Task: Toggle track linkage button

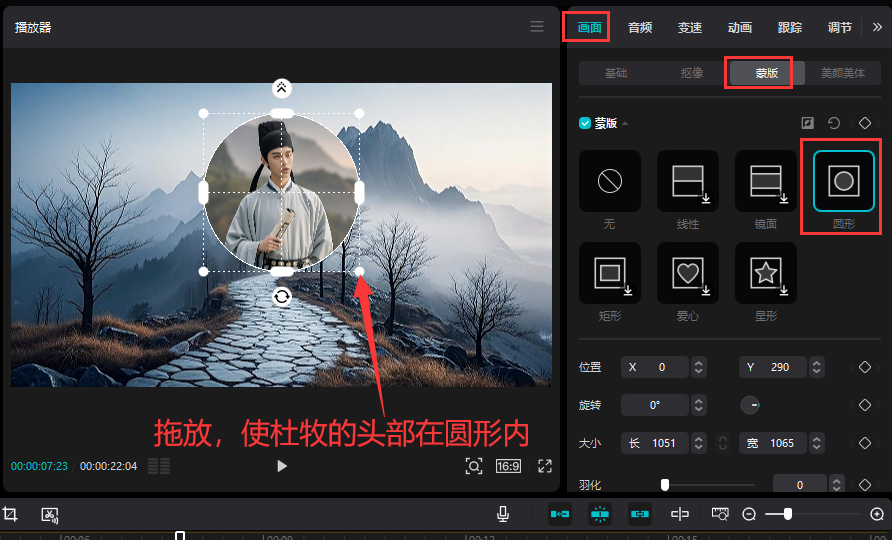Action: tap(639, 514)
